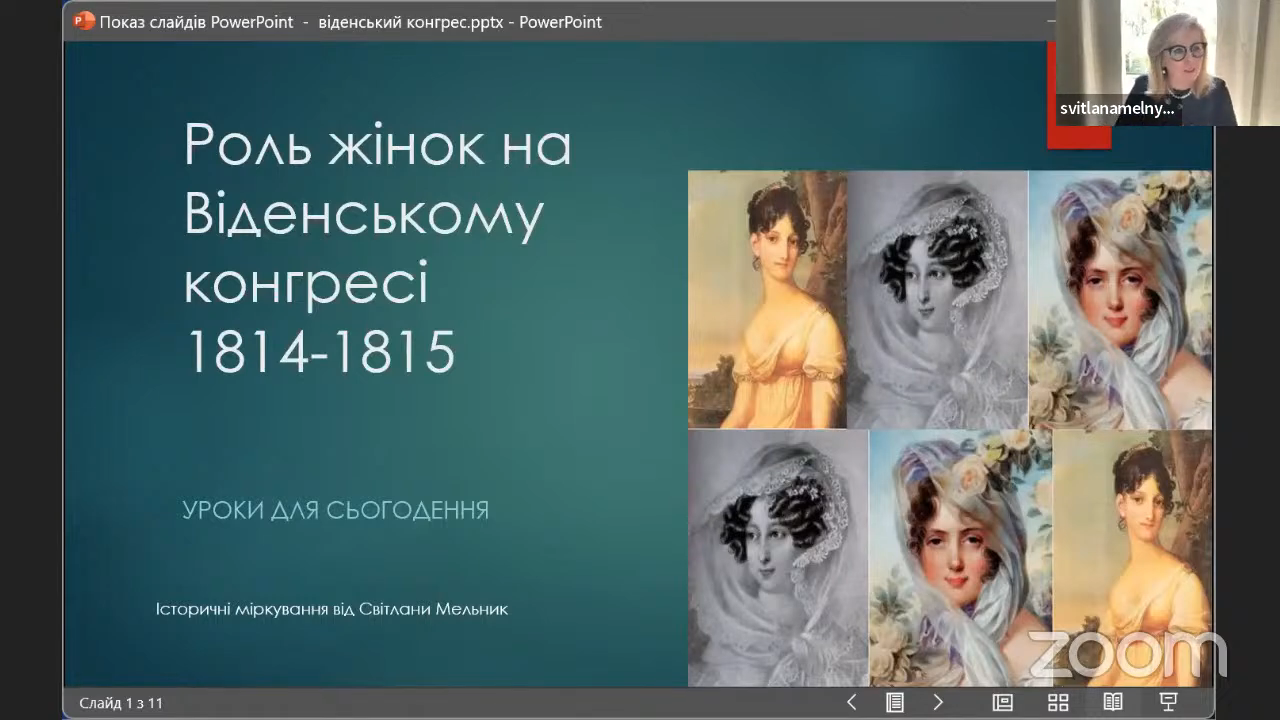The height and width of the screenshot is (720, 1280).
Task: Click bottom-left grayscale portrait
Action: (x=778, y=558)
